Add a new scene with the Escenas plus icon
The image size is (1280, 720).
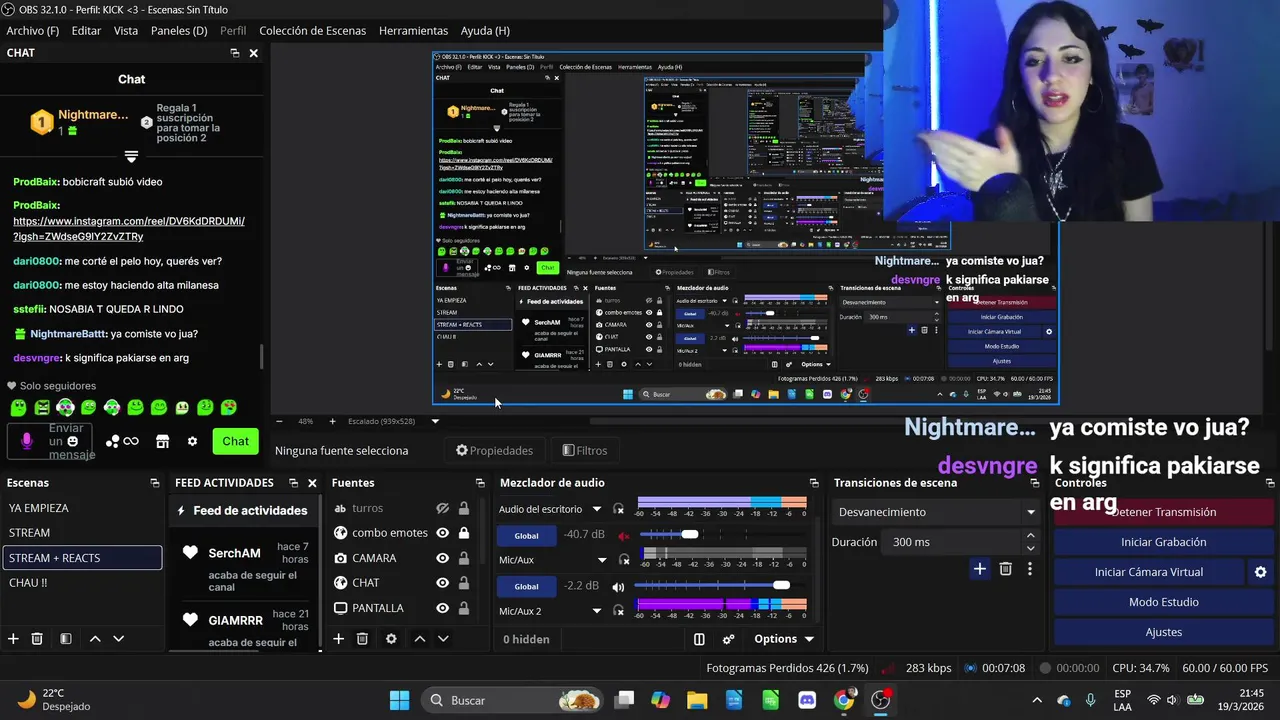13,639
